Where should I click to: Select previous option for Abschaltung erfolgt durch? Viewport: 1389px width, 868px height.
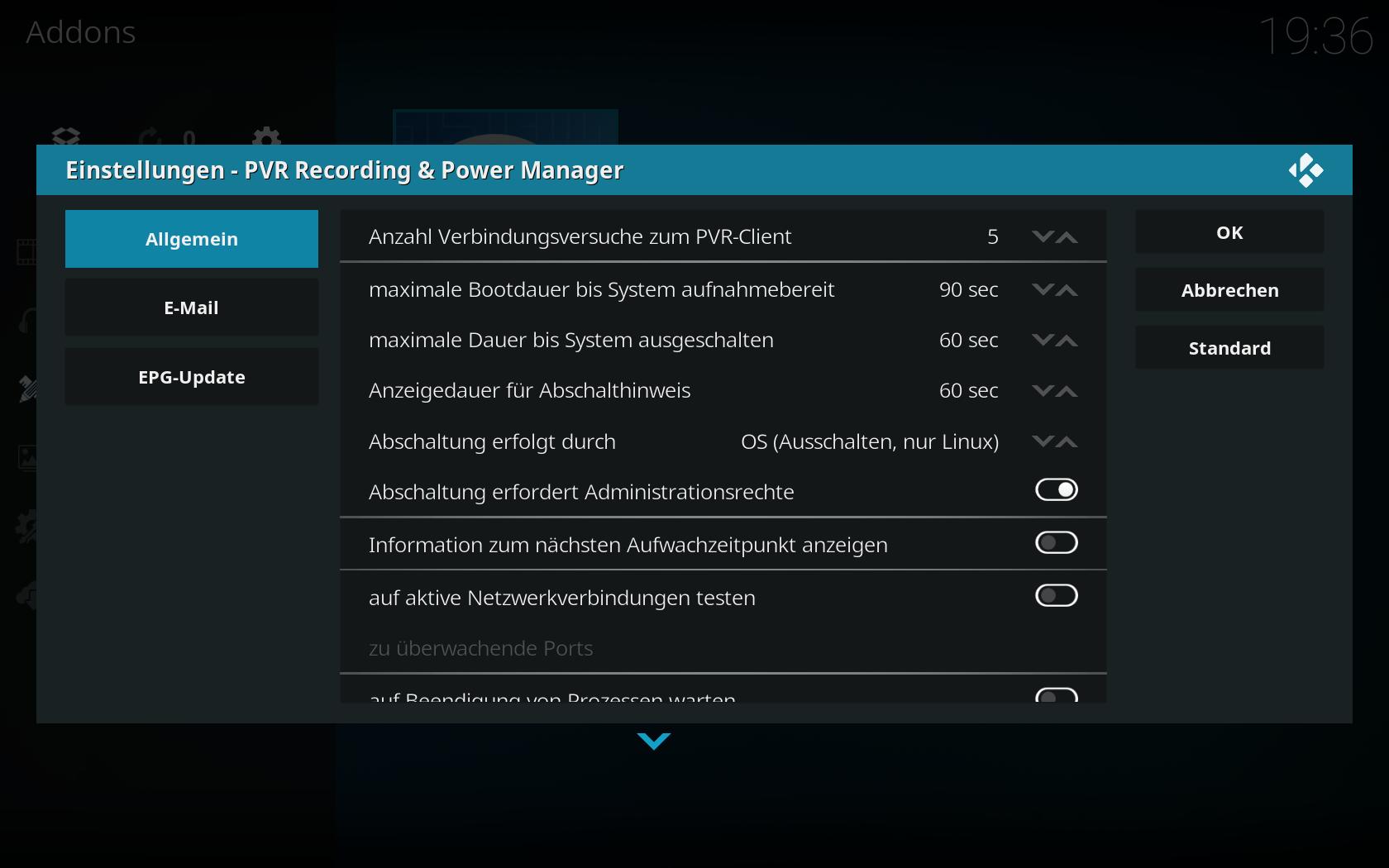(x=1043, y=442)
